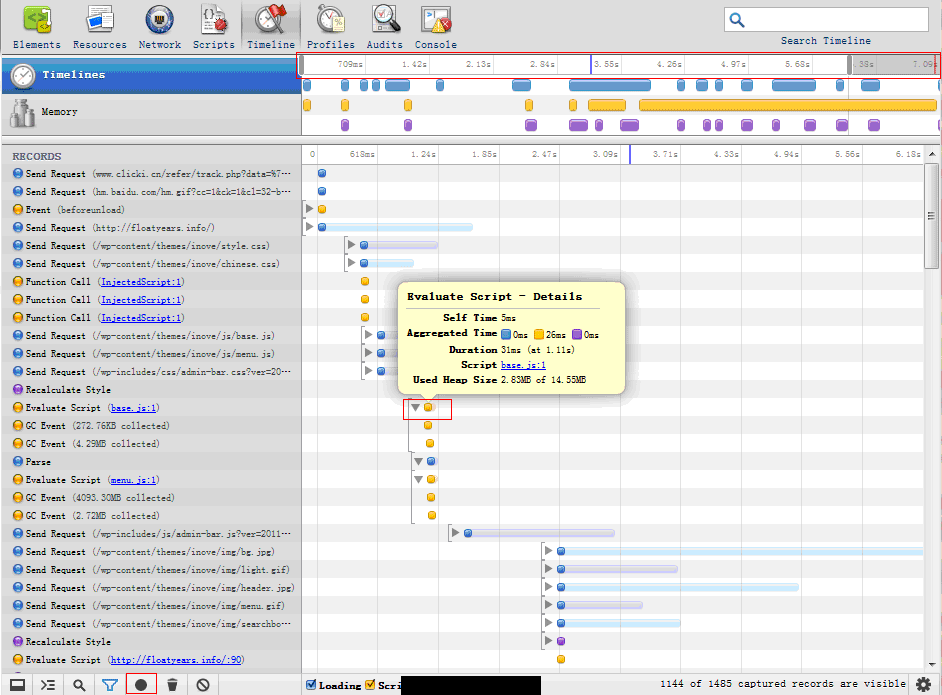Select Send Request header.jpg record
This screenshot has width=942, height=695.
click(x=151, y=587)
